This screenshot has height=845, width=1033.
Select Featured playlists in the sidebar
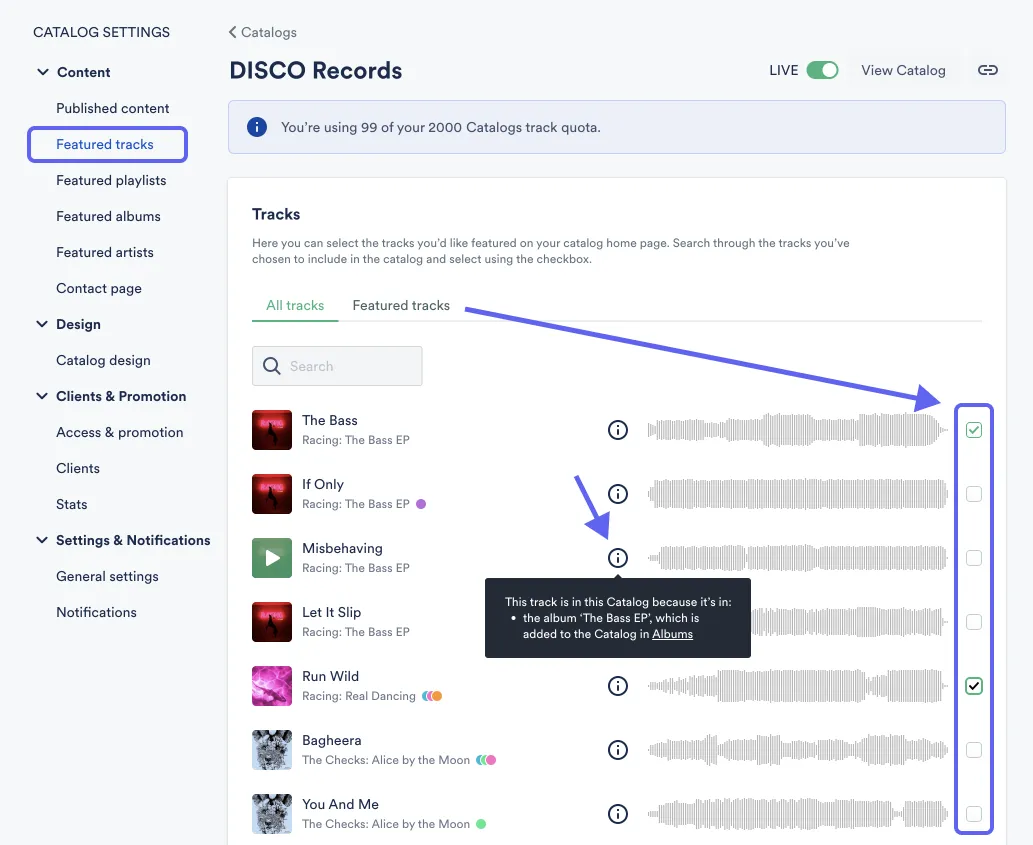(111, 180)
